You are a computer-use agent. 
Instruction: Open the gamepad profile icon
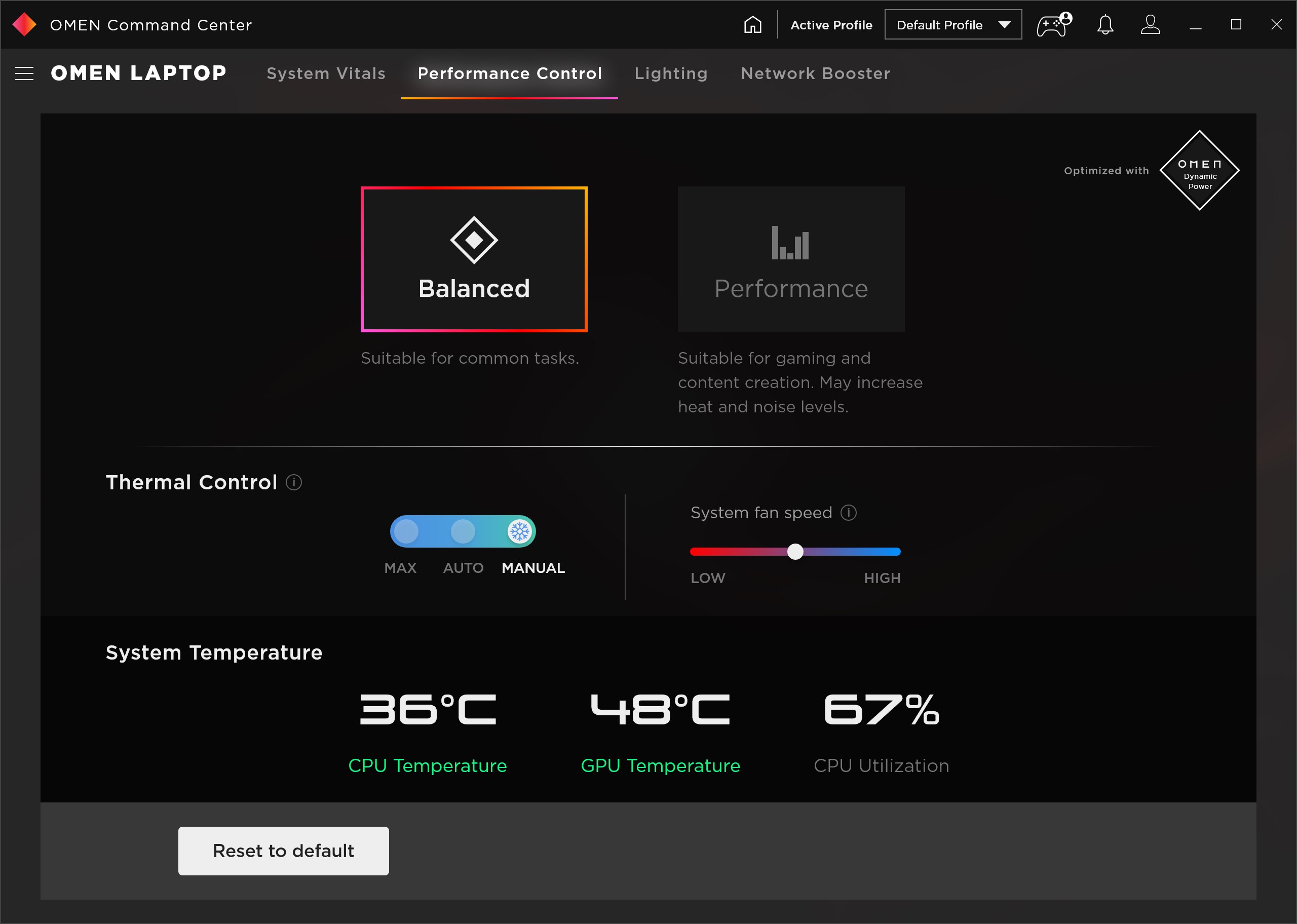coord(1053,25)
